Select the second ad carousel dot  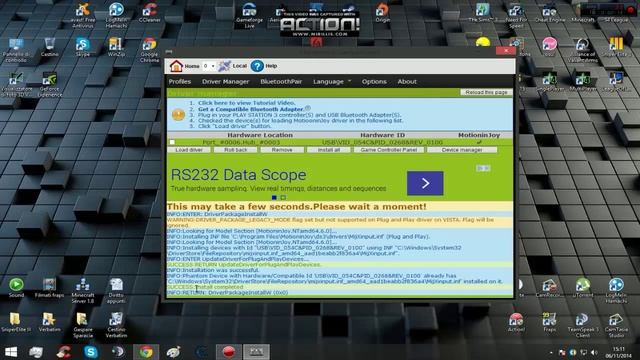(283, 198)
